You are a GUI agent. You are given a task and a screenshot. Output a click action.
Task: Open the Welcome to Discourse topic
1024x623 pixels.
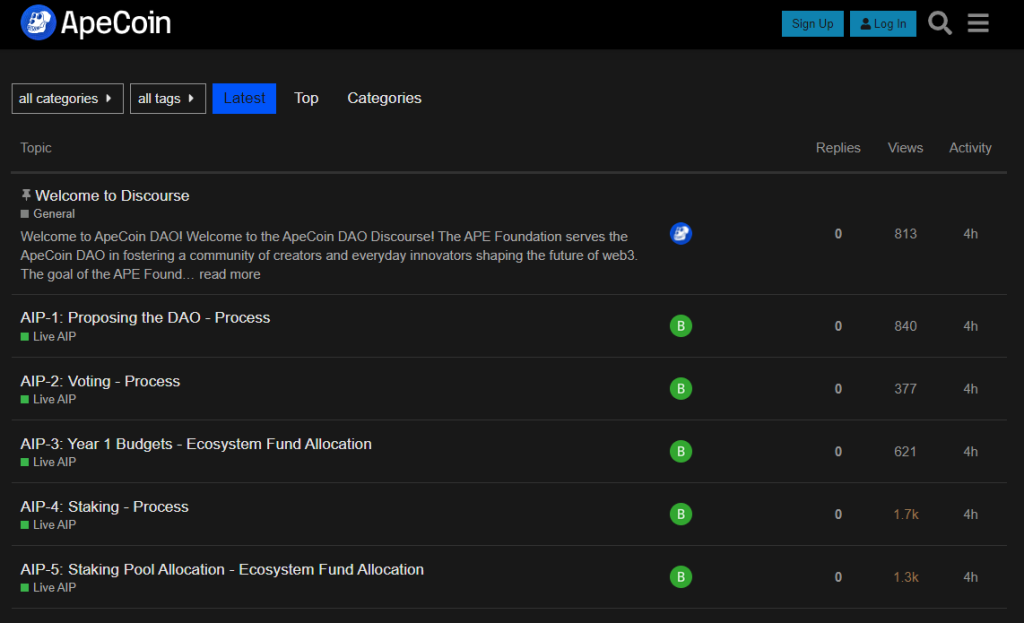(x=112, y=195)
